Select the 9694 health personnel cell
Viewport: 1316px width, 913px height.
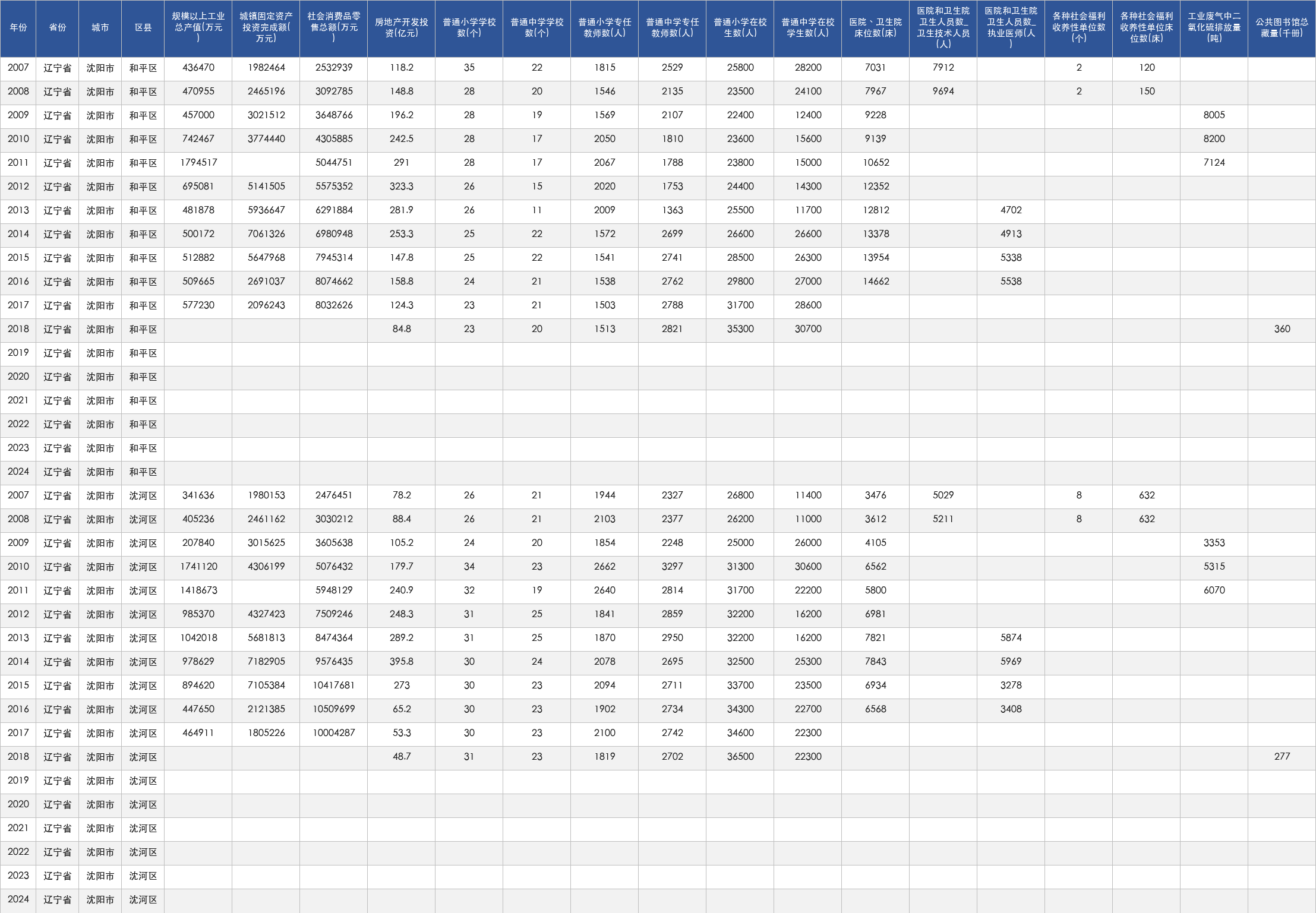(x=943, y=92)
